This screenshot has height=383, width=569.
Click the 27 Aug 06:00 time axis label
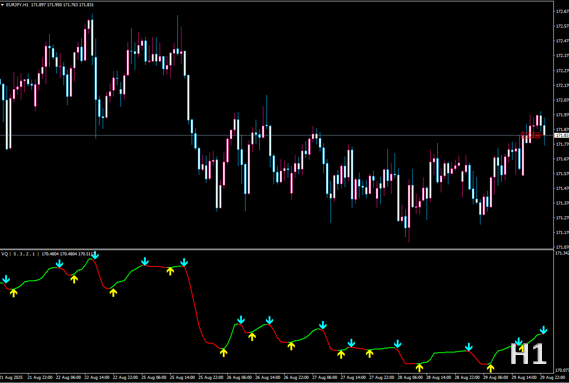[x=325, y=378]
